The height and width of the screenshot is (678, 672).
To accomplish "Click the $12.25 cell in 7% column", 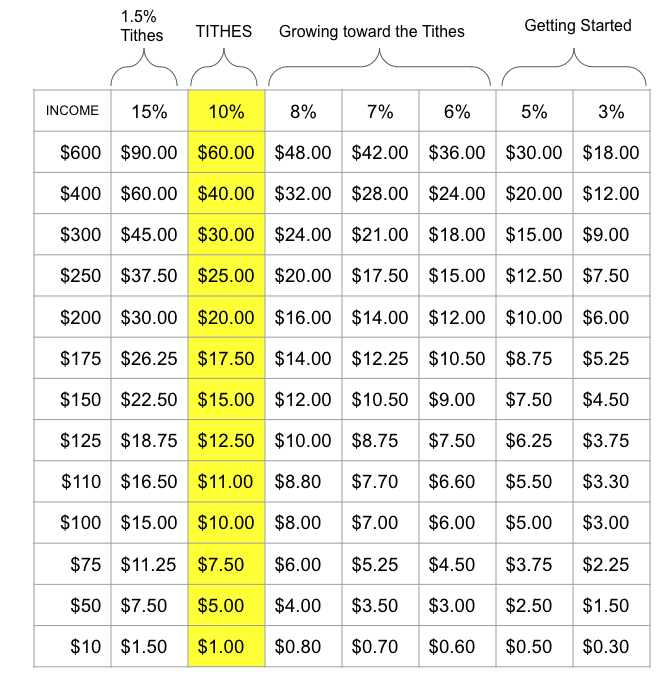I will [380, 358].
